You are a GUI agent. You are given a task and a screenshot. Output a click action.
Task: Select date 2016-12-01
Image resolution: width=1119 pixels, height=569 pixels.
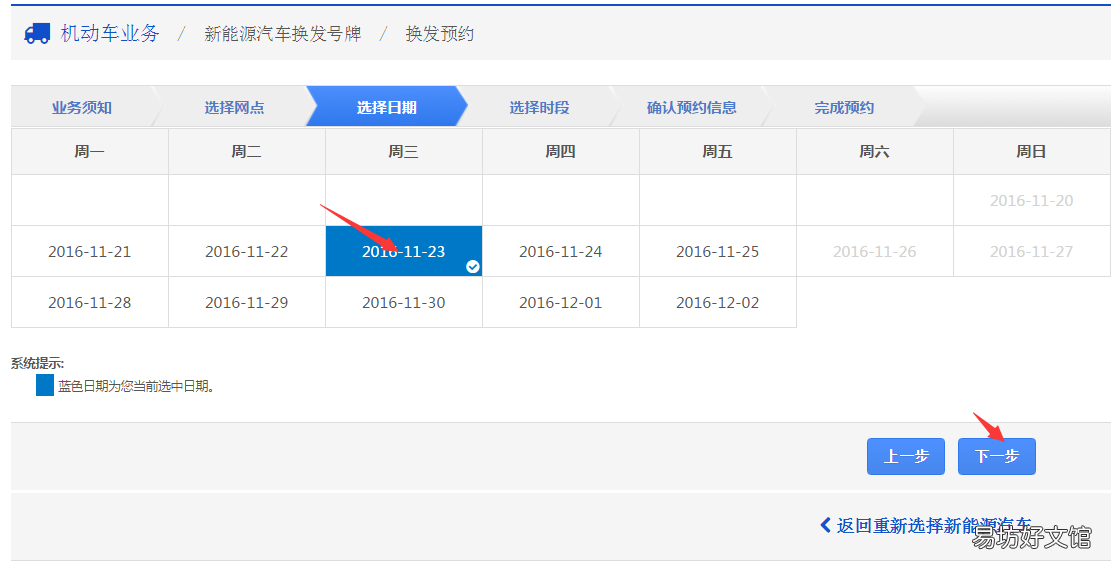point(561,303)
